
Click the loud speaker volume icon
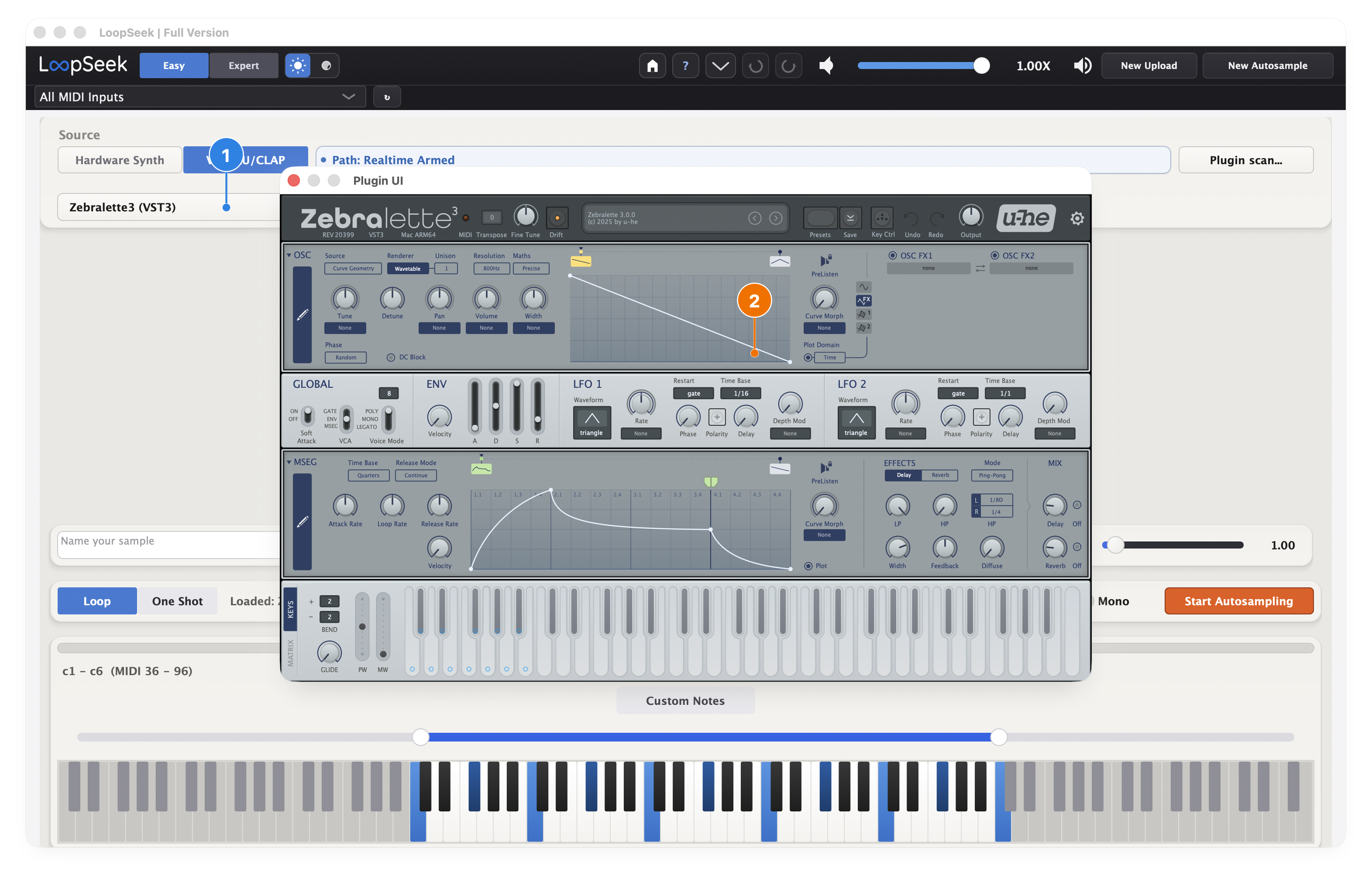point(1082,66)
